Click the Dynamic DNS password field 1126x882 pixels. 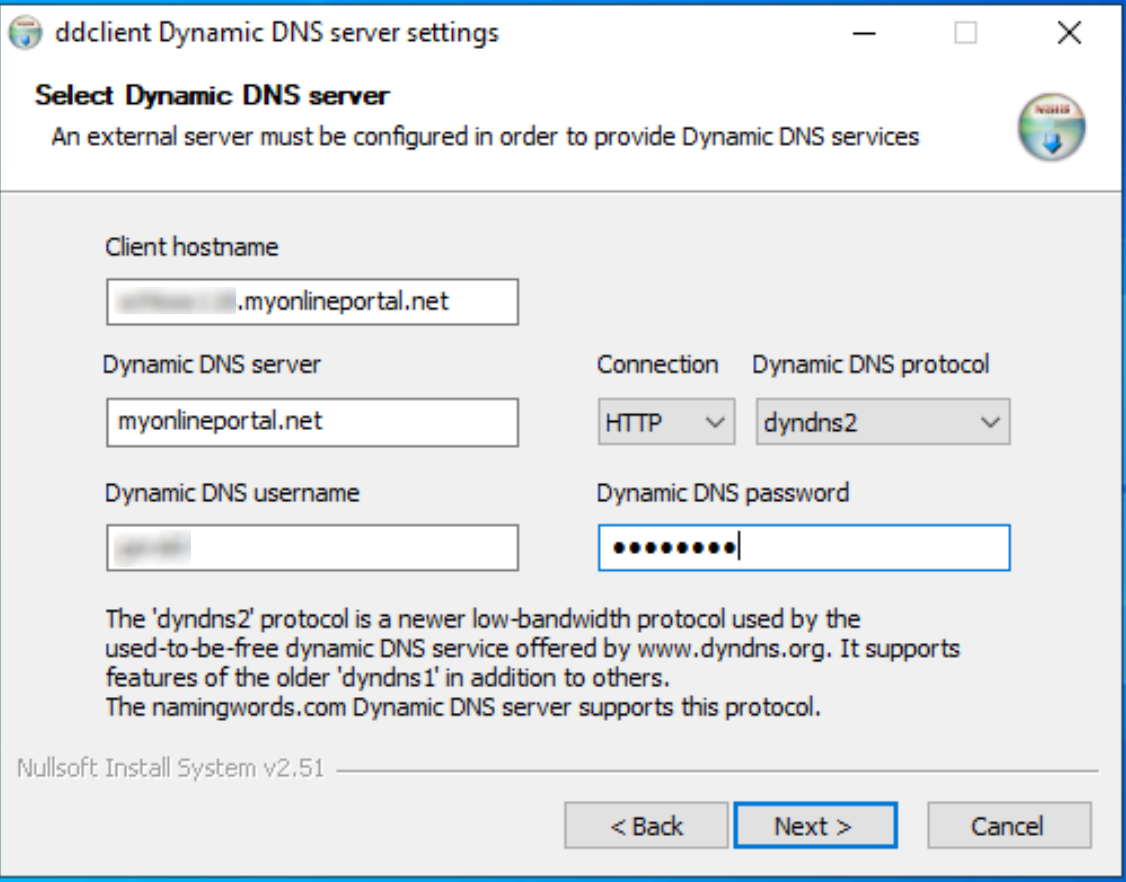click(x=804, y=548)
